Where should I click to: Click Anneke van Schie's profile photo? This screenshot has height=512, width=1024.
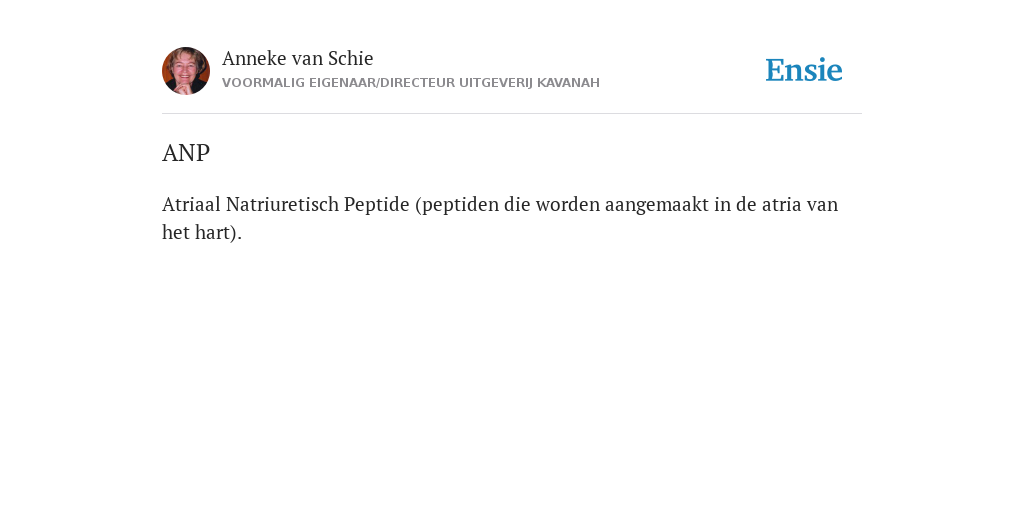coord(186,71)
